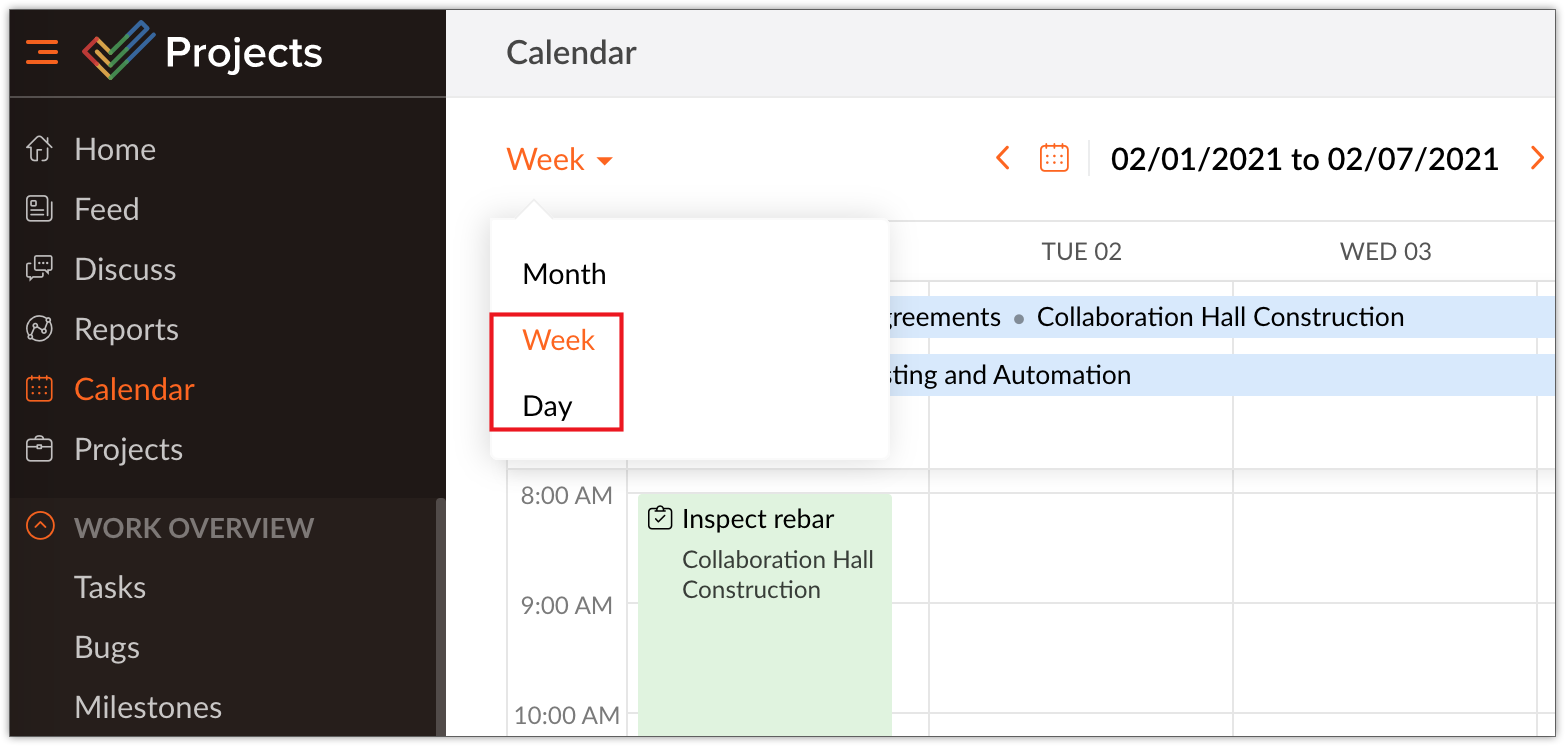Open Milestones under Work Overview
Image resolution: width=1565 pixels, height=746 pixels.
coord(148,707)
